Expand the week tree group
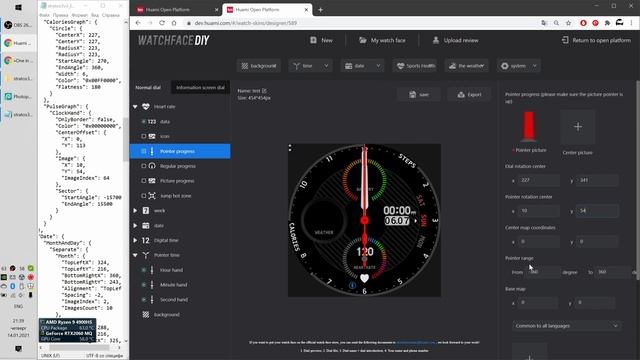640x360 pixels. click(x=135, y=211)
